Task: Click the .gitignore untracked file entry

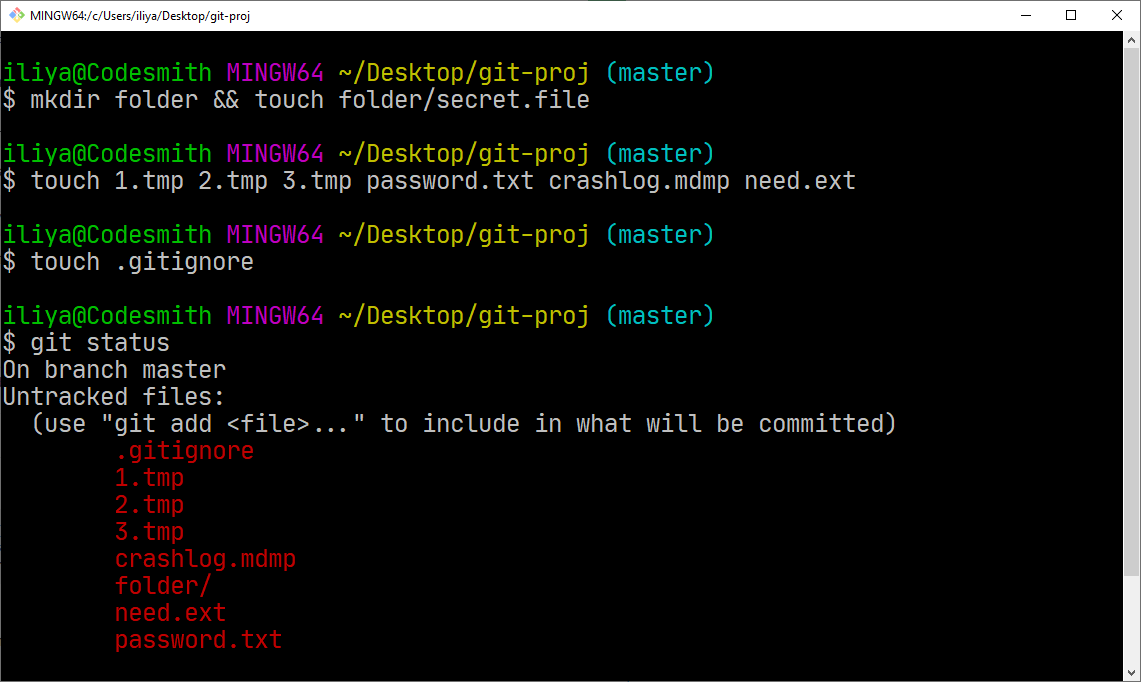Action: [184, 451]
